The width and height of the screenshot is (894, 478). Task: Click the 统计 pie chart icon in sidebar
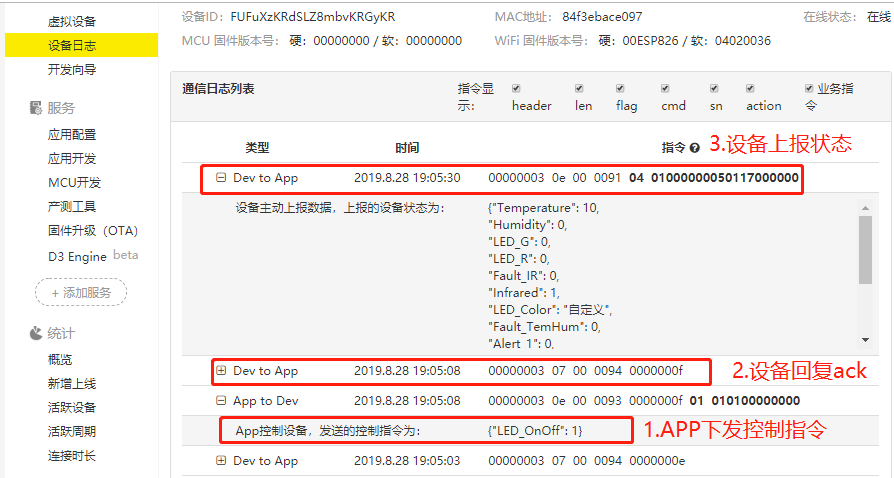[x=35, y=333]
